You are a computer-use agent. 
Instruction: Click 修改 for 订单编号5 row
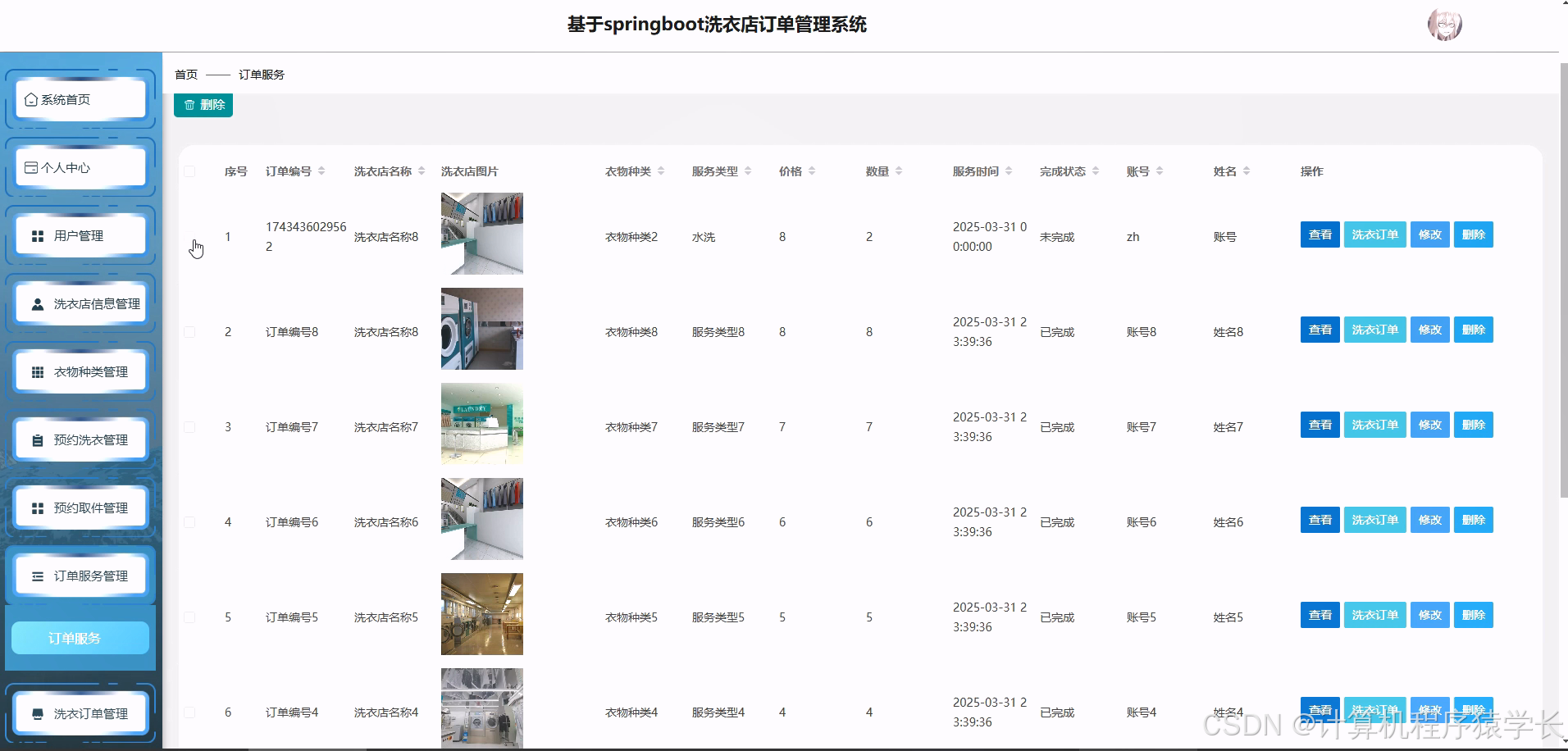1429,615
